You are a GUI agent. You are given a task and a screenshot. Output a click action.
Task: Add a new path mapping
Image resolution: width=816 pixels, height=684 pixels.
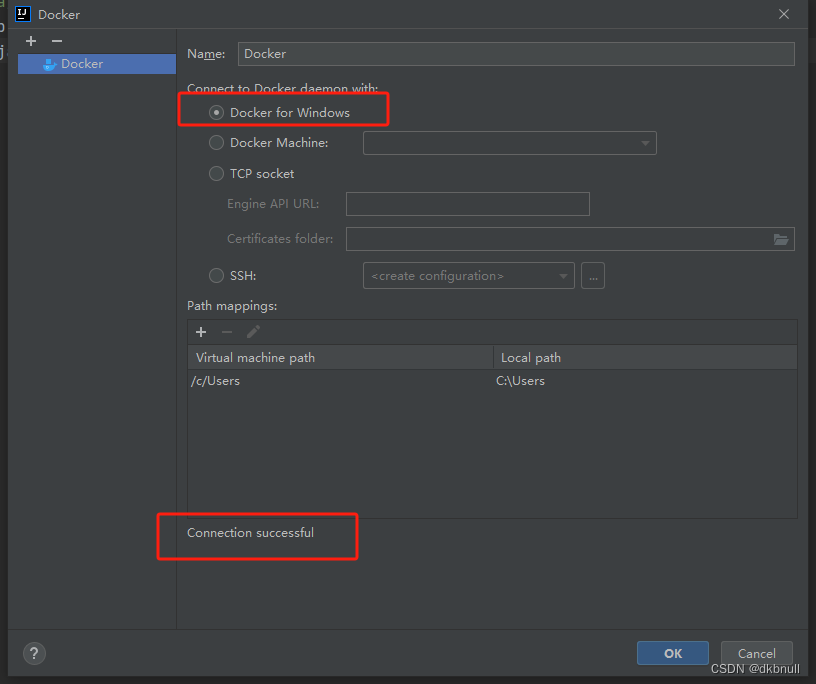(x=201, y=332)
